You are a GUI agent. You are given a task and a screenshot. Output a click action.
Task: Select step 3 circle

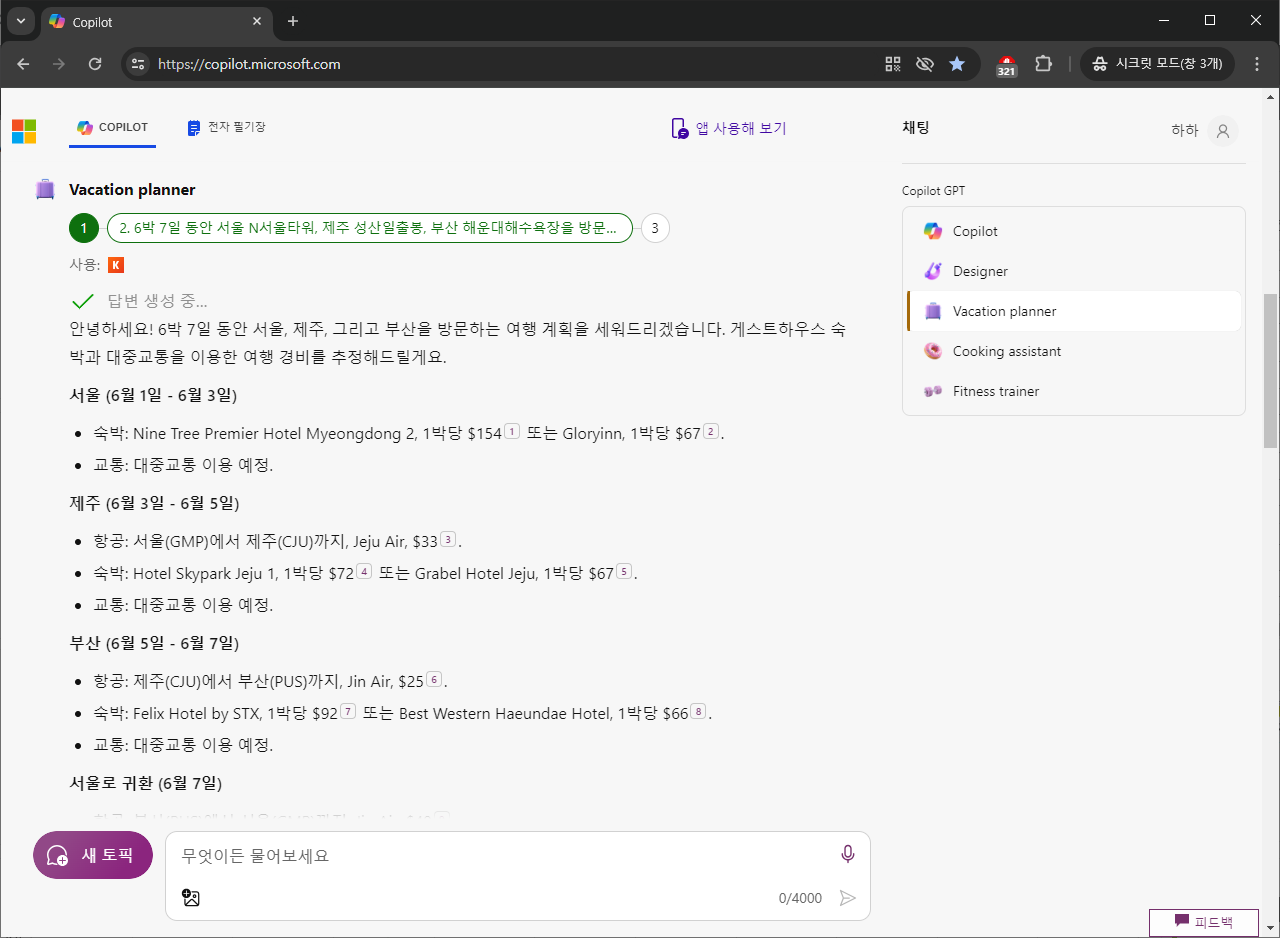pyautogui.click(x=655, y=228)
